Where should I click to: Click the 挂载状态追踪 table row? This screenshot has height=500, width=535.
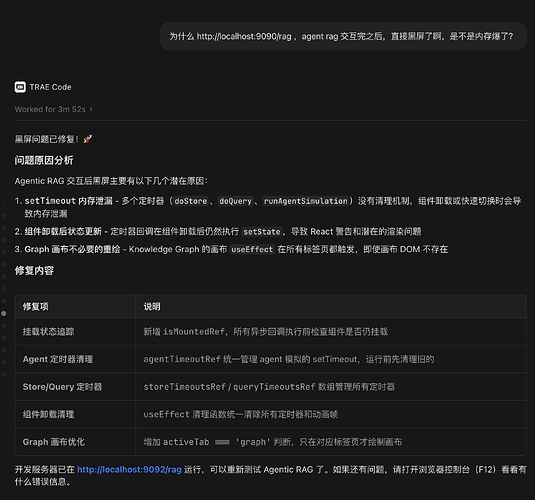click(x=271, y=331)
